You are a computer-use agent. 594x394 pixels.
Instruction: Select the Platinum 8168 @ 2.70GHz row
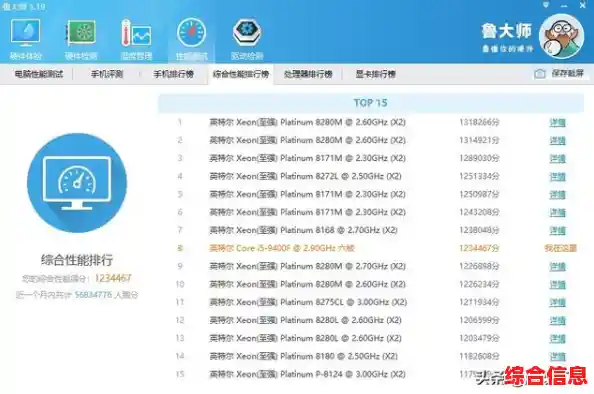[371, 230]
